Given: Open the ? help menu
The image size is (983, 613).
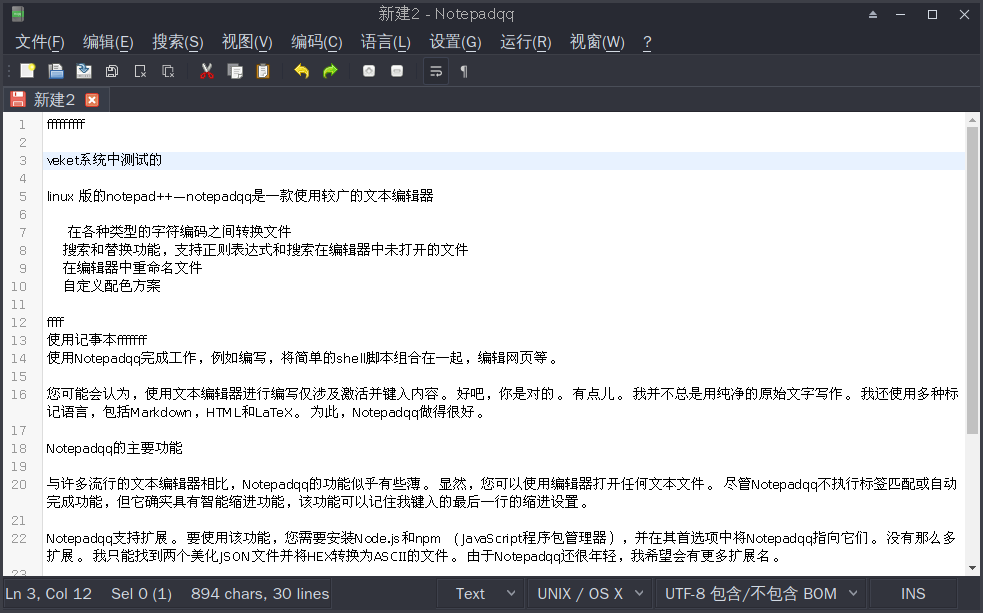Looking at the screenshot, I should (x=647, y=42).
